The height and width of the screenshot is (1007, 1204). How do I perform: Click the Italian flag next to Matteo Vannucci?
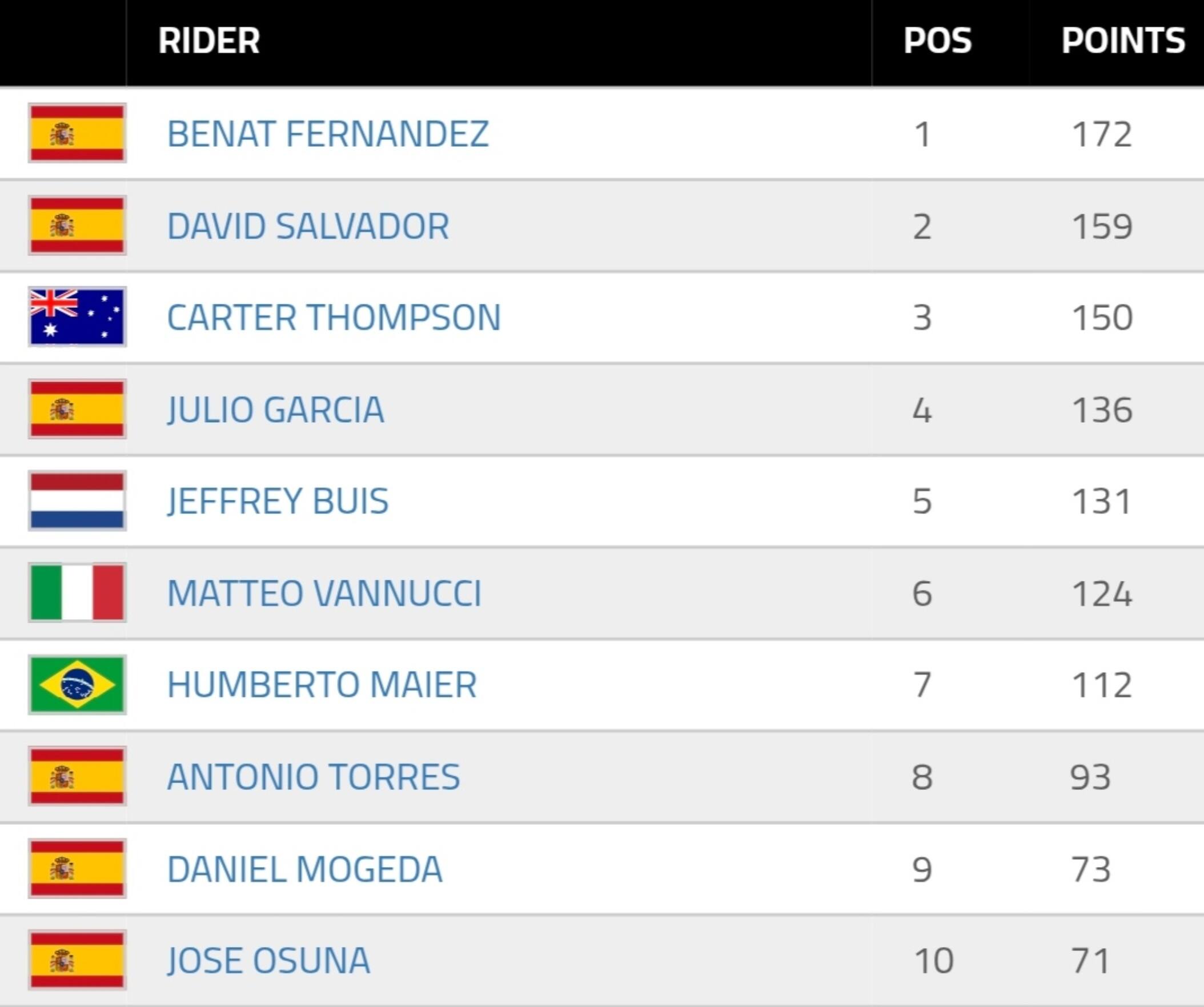[x=78, y=592]
